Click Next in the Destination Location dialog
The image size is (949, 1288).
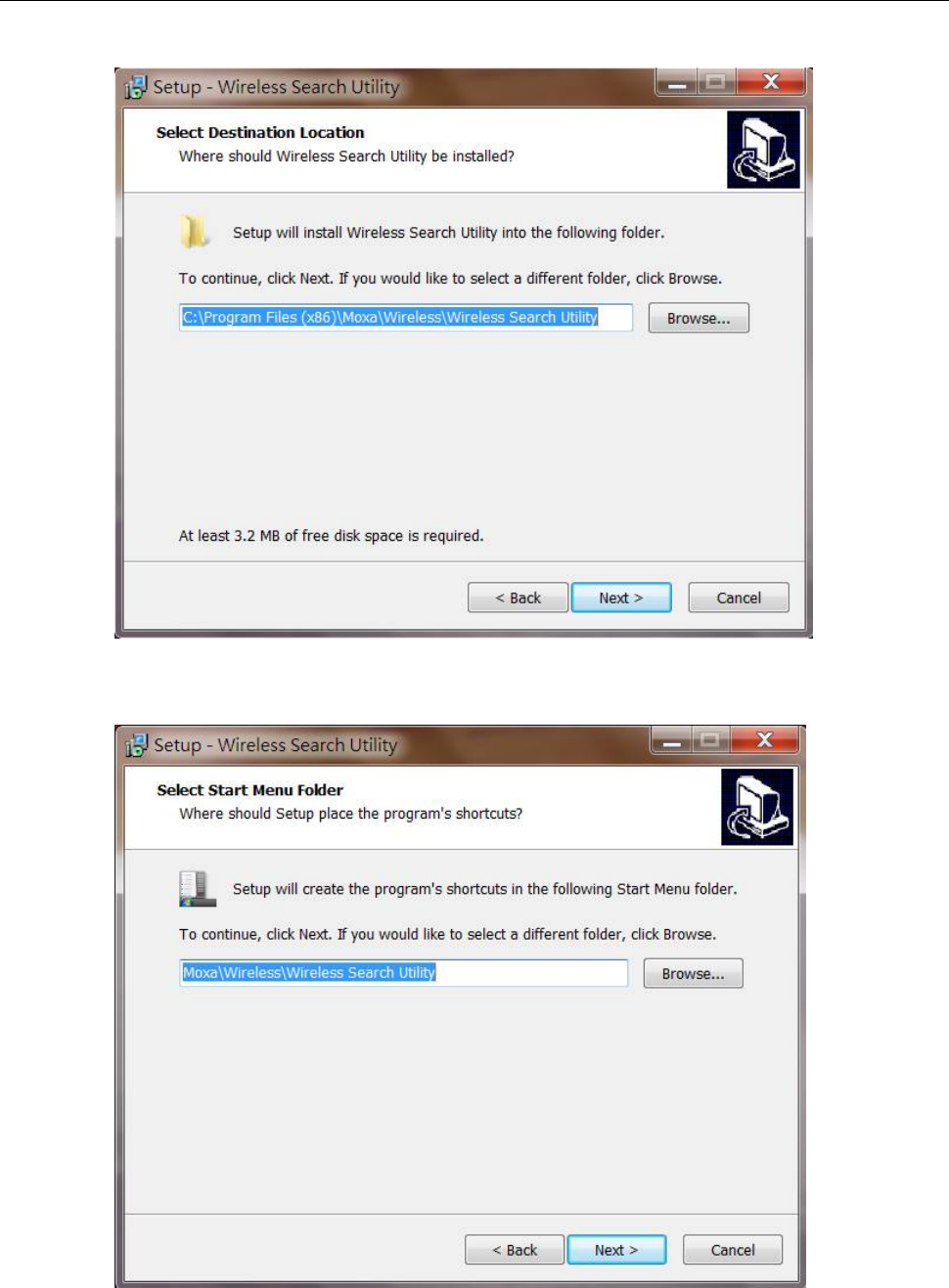[x=621, y=598]
